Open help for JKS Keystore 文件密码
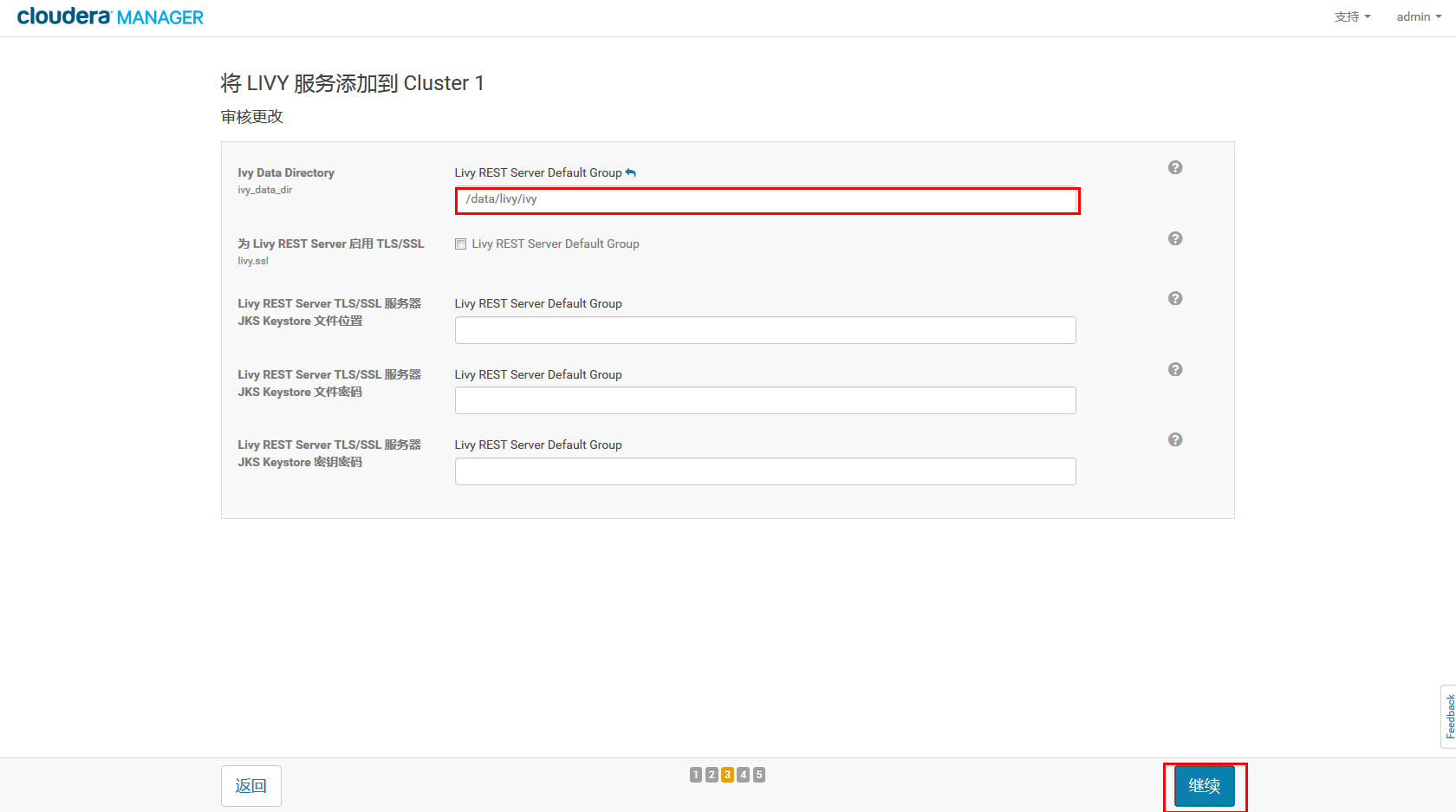Image resolution: width=1456 pixels, height=812 pixels. pyautogui.click(x=1175, y=369)
